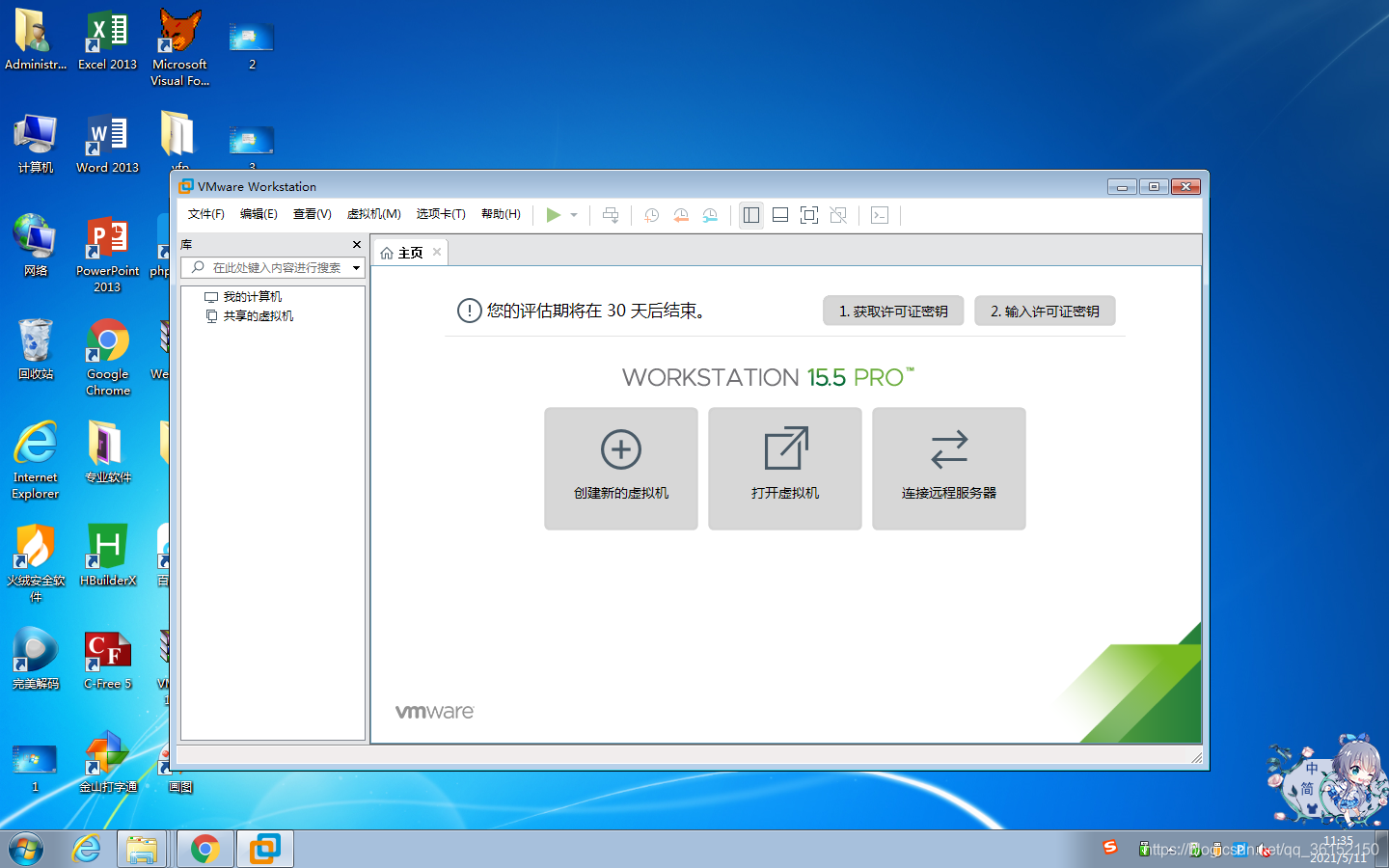The image size is (1389, 868).
Task: Click the 2. 输入许可证密钥 button
Action: coord(1045,311)
